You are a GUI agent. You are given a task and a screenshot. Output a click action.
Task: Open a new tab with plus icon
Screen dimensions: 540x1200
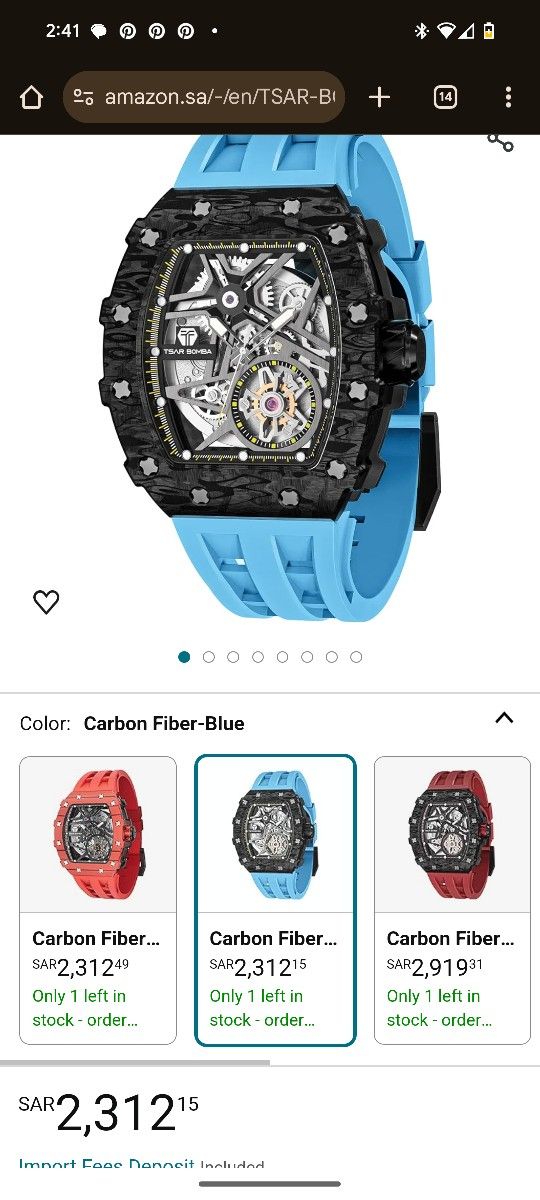click(379, 97)
